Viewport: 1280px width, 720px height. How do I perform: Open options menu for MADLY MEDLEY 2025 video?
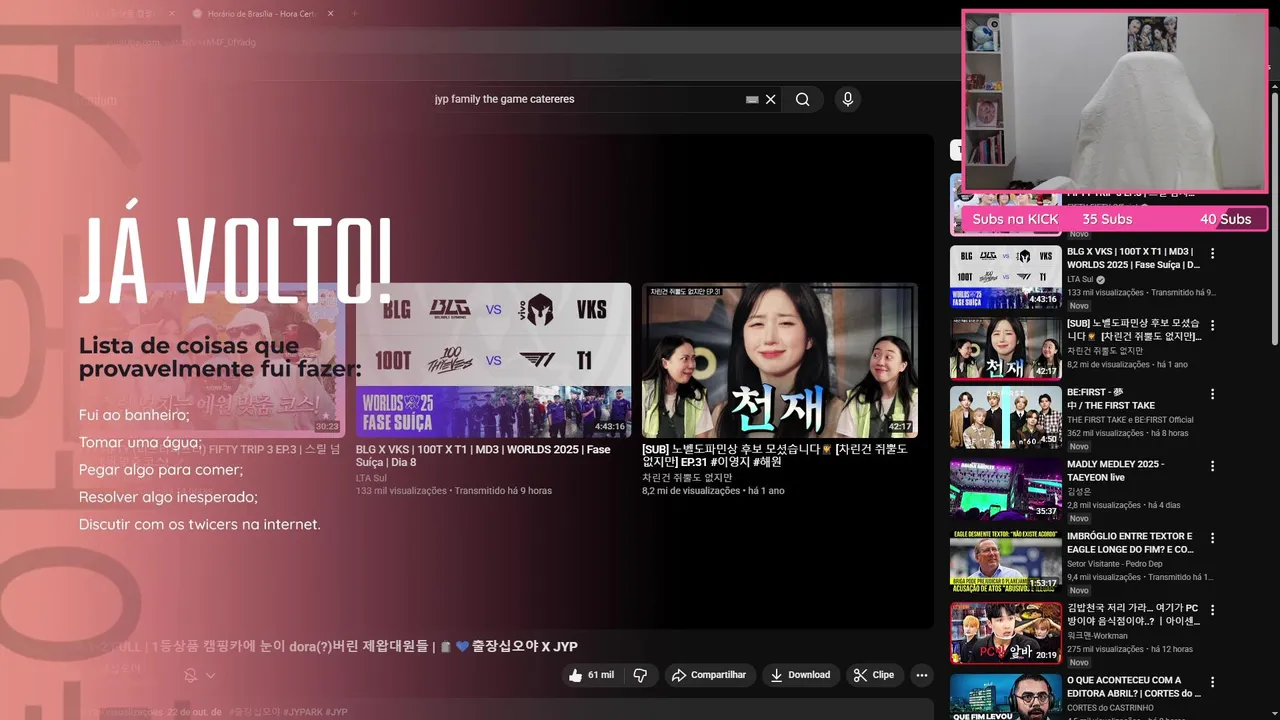click(x=1213, y=466)
